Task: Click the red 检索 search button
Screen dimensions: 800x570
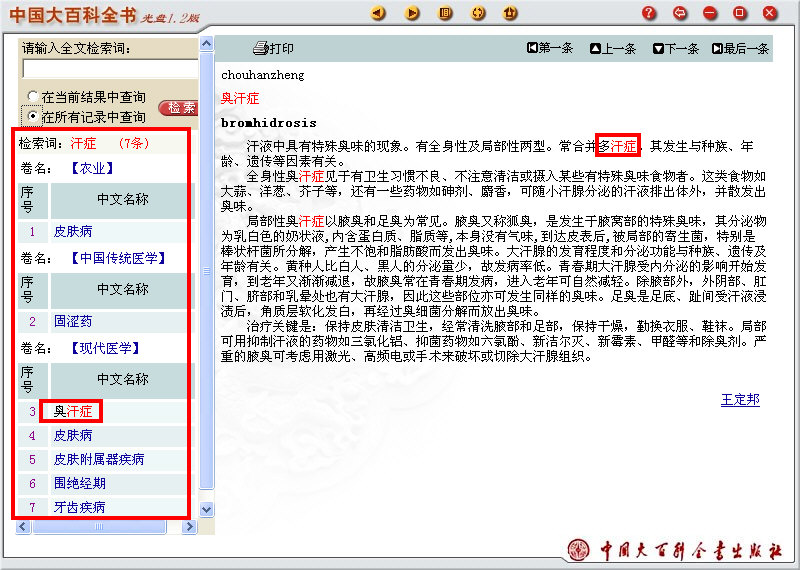Action: 180,108
